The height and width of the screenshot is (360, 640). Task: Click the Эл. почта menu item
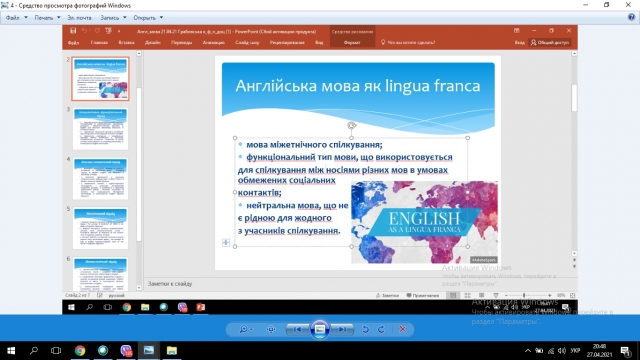80,18
